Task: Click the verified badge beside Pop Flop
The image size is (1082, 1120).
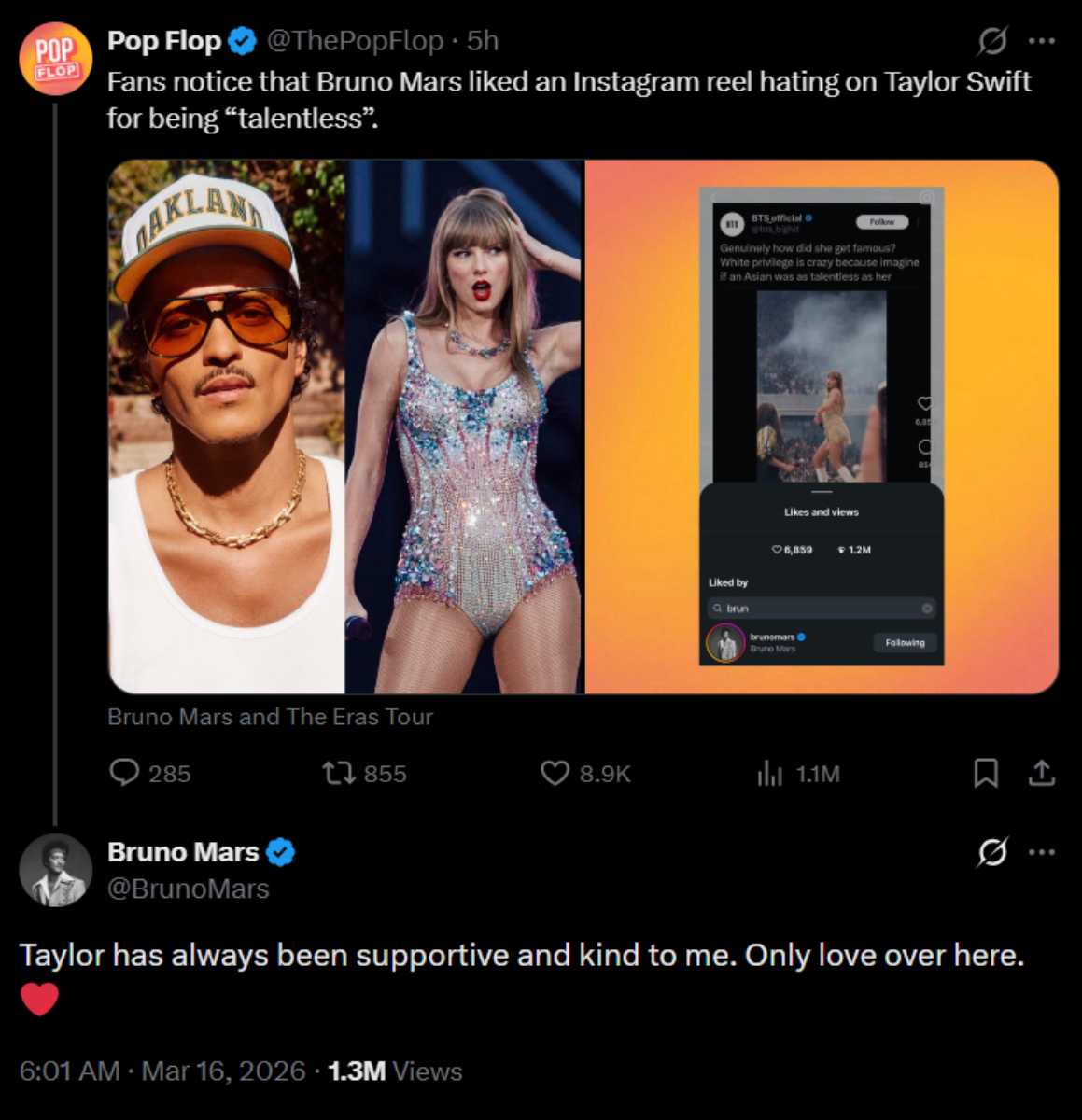Action: tap(242, 40)
